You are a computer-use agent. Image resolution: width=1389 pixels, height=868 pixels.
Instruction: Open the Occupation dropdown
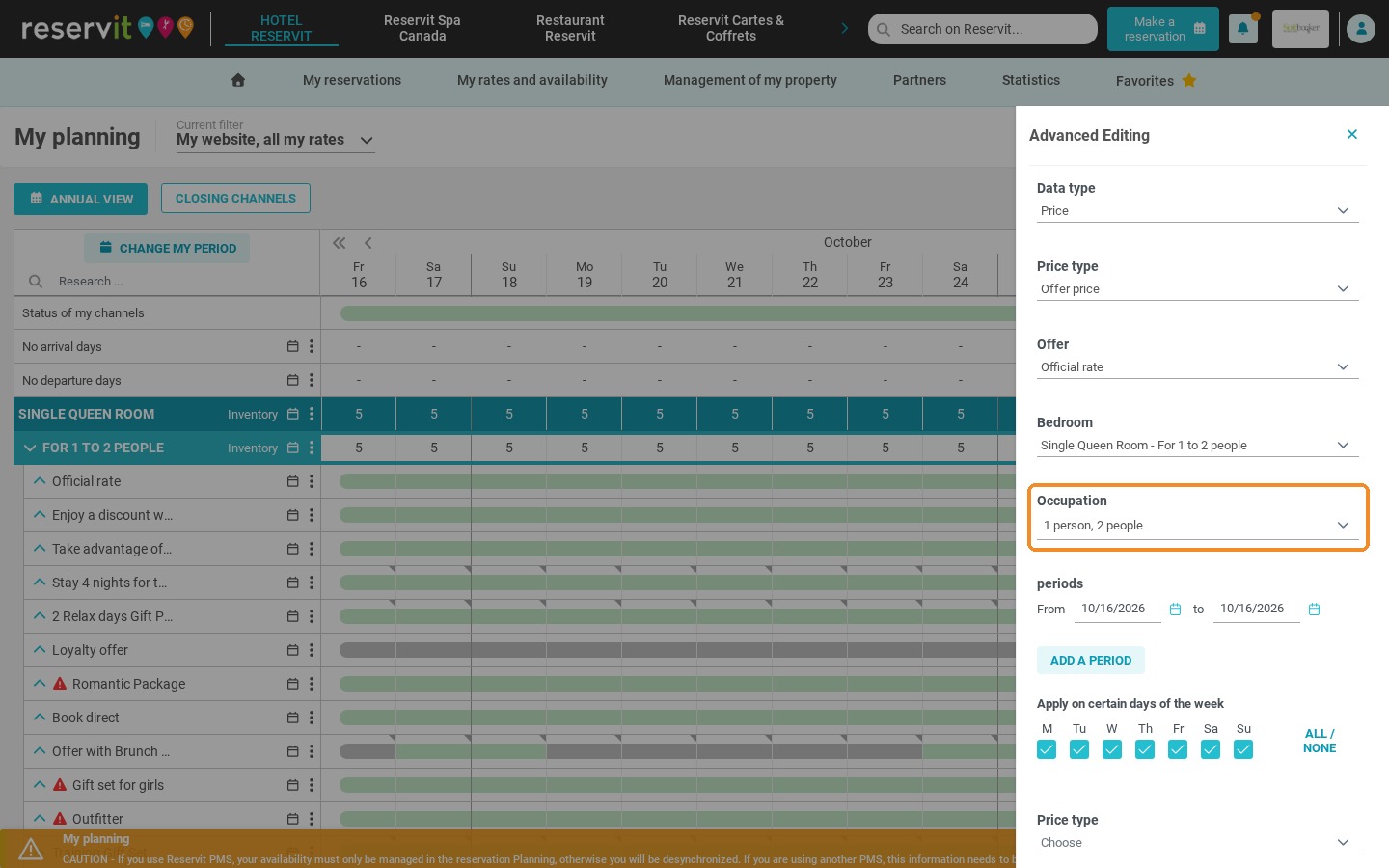tap(1197, 526)
